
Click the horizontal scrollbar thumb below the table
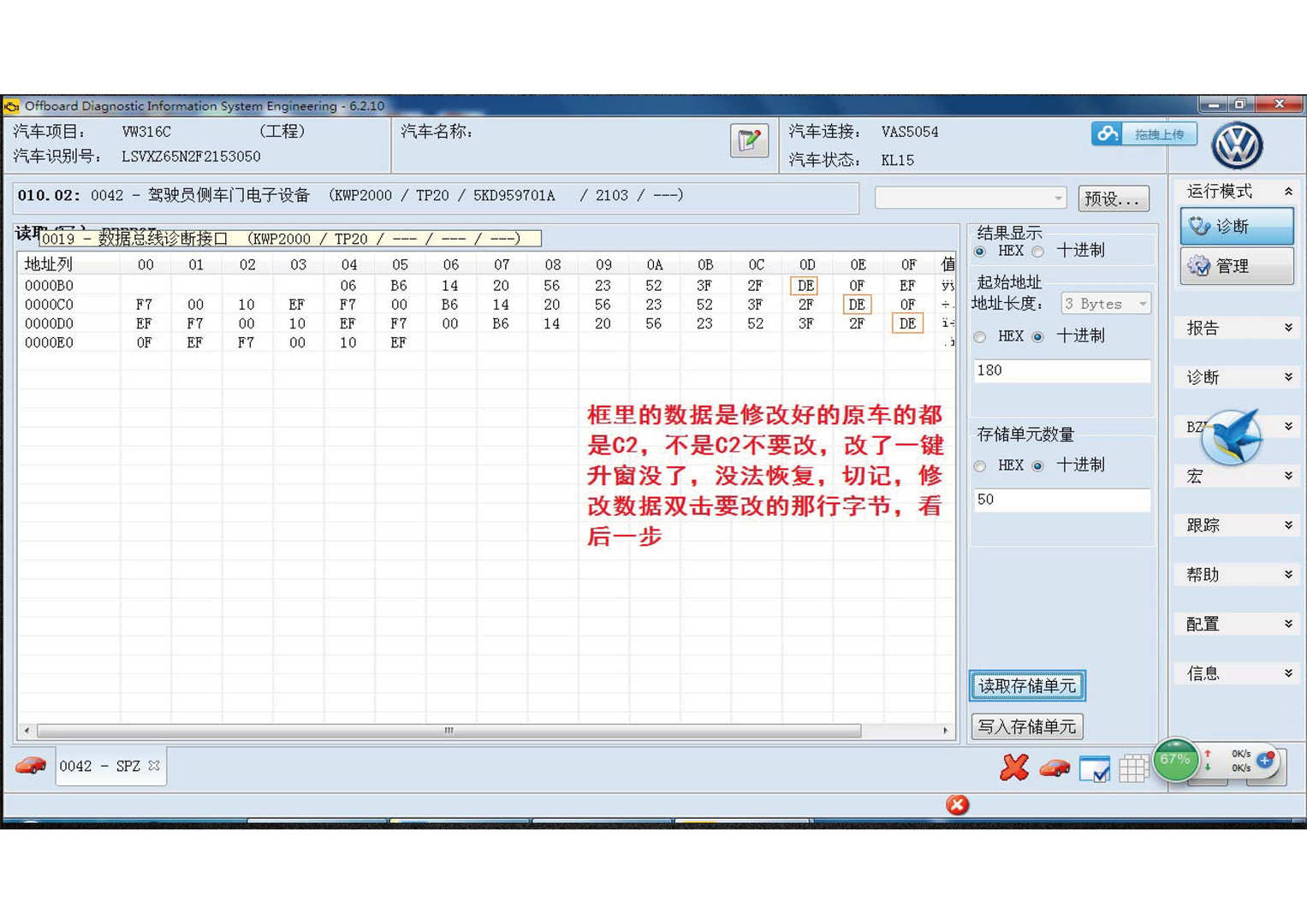[449, 731]
